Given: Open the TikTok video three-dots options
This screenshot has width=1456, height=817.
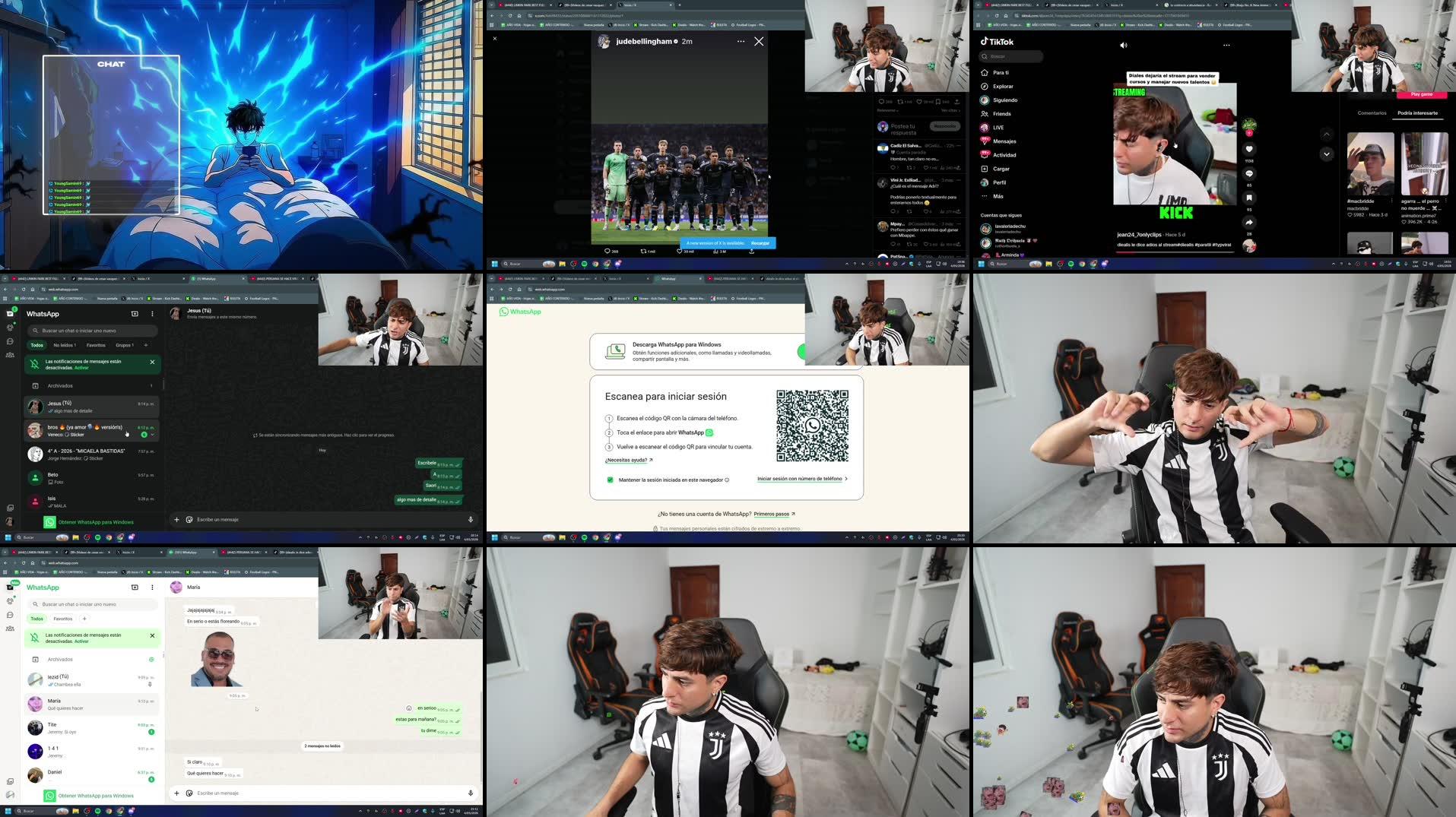Looking at the screenshot, I should point(1226,45).
